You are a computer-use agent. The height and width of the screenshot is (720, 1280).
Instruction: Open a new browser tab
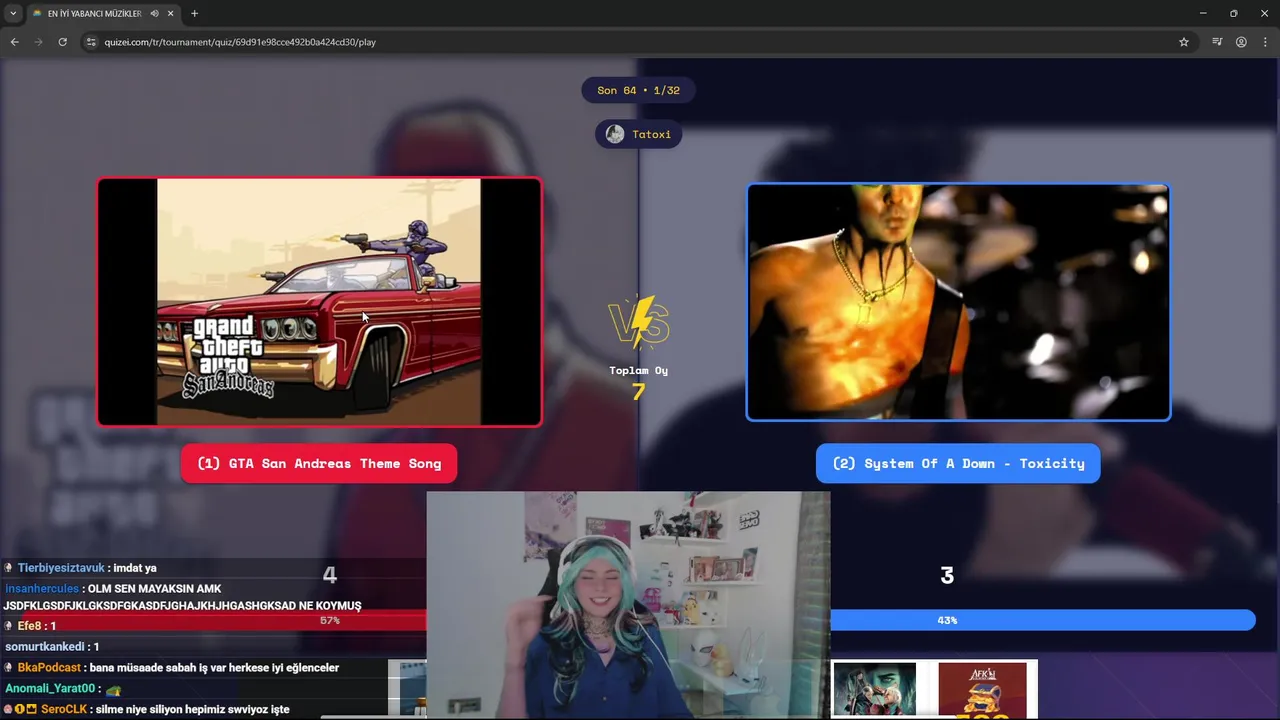194,14
